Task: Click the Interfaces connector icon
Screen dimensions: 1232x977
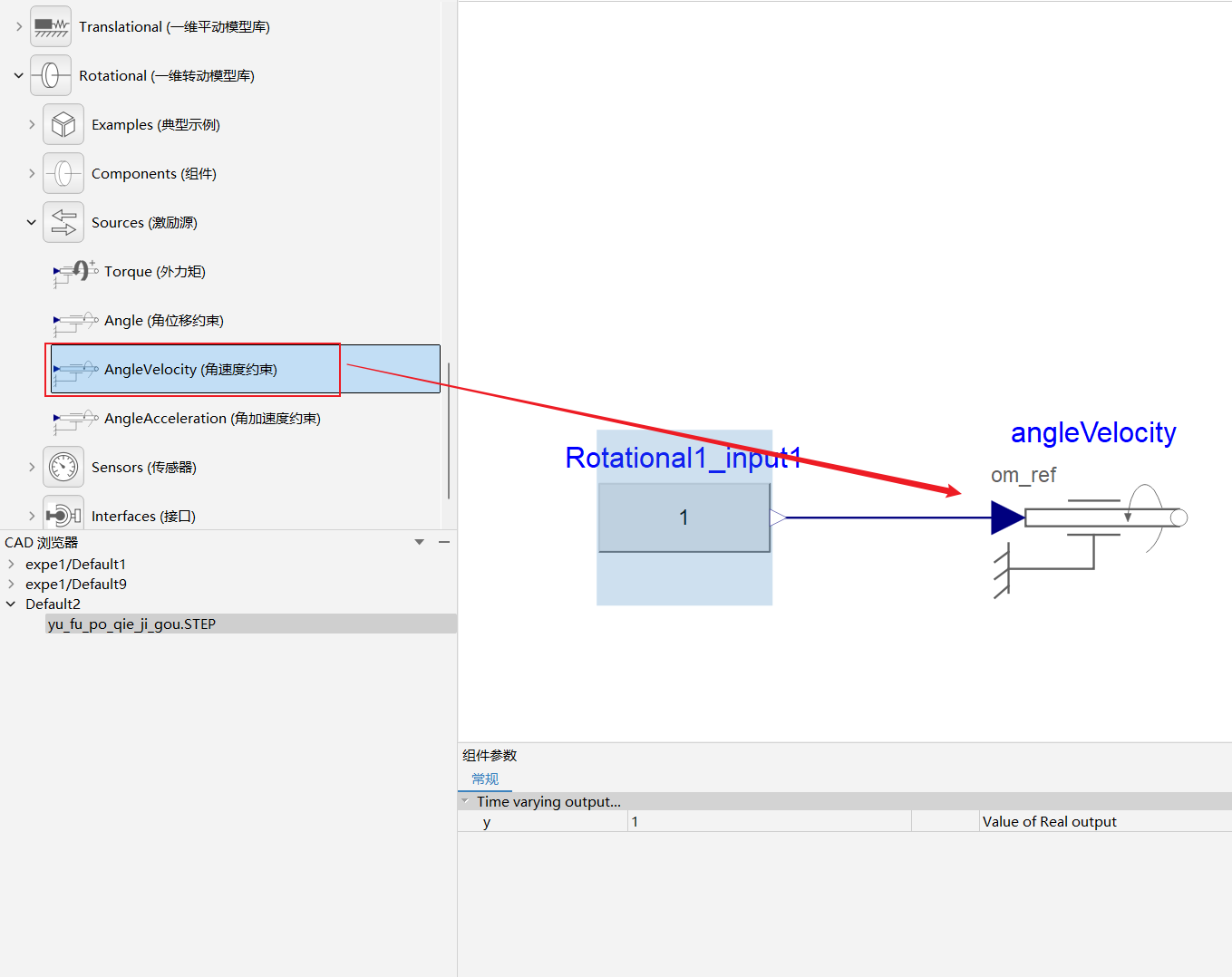Action: (63, 514)
